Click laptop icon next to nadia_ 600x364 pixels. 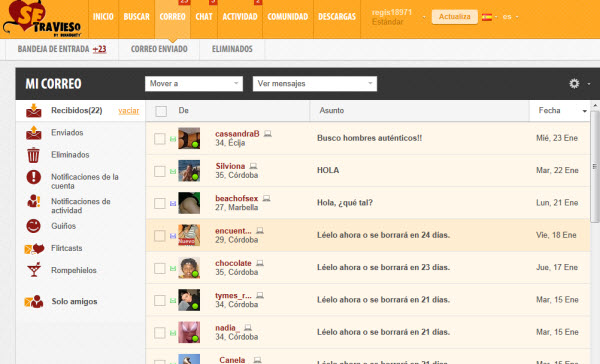pos(248,328)
